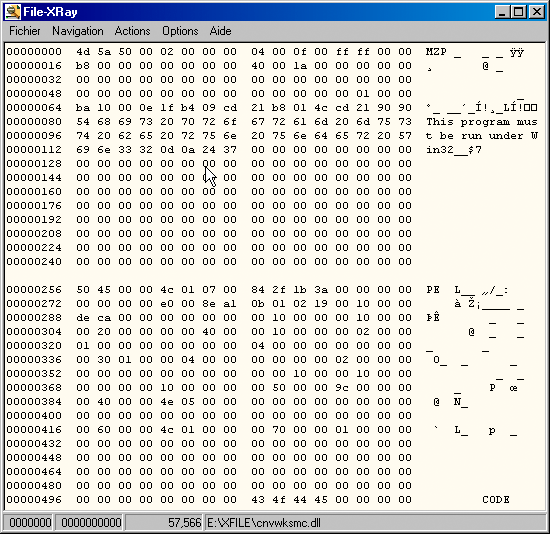Click the 'This program mus' ASCII text

click(482, 122)
